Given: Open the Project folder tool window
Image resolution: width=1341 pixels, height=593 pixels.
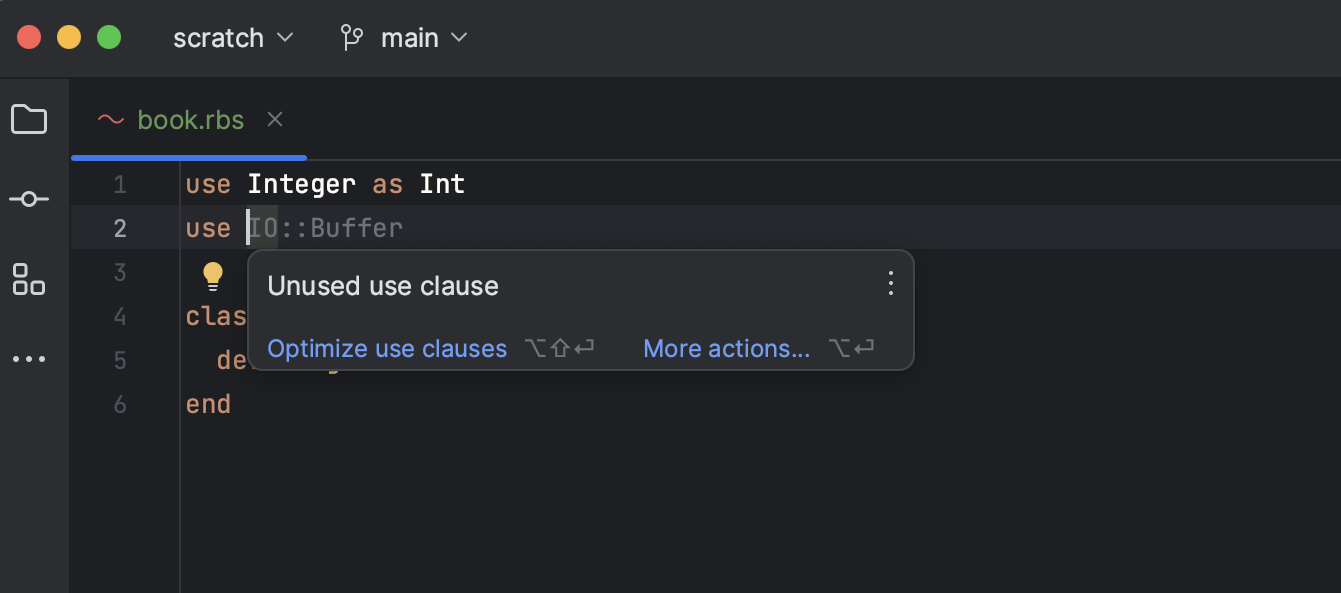Looking at the screenshot, I should click(x=29, y=120).
